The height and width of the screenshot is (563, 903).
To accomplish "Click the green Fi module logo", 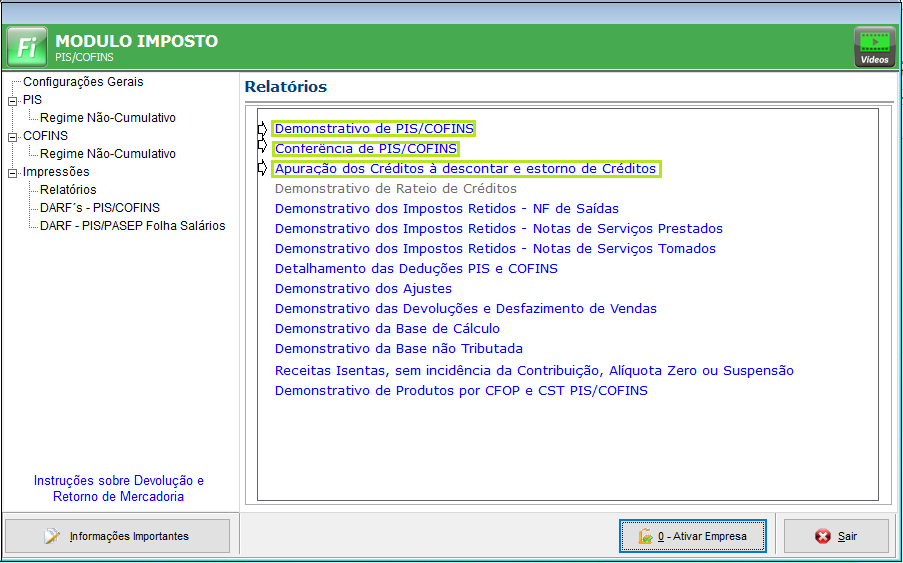I will click(x=26, y=47).
